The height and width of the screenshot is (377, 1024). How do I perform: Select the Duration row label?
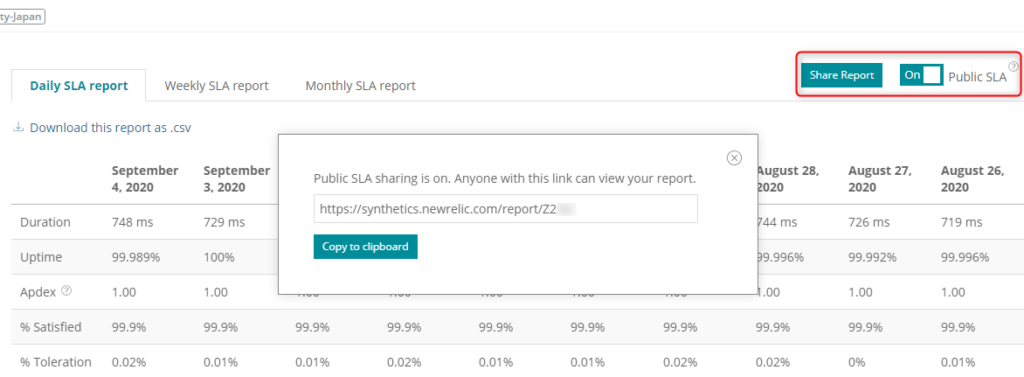(45, 222)
